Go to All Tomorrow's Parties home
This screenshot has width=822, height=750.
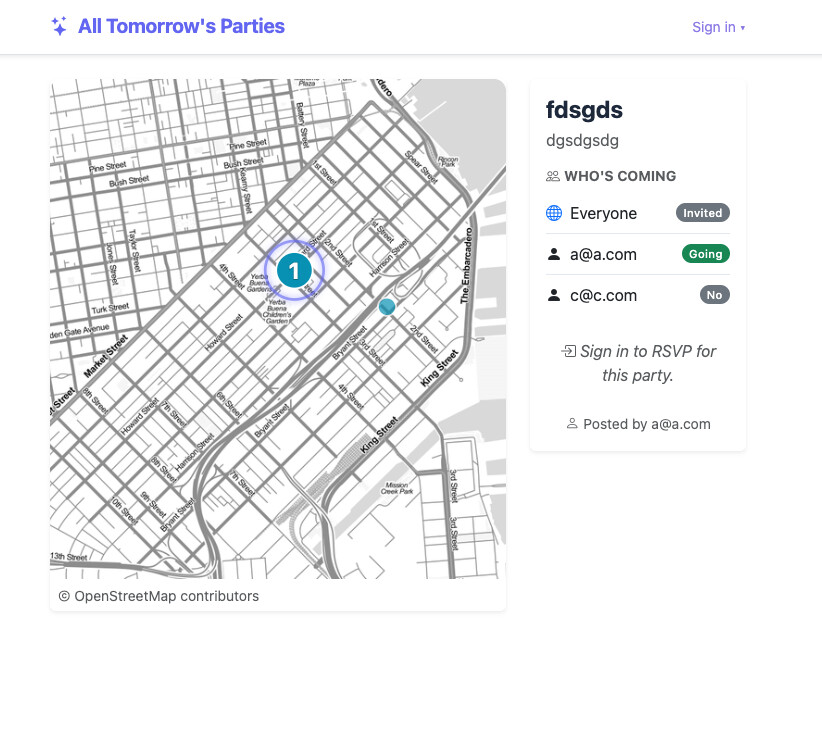[181, 27]
